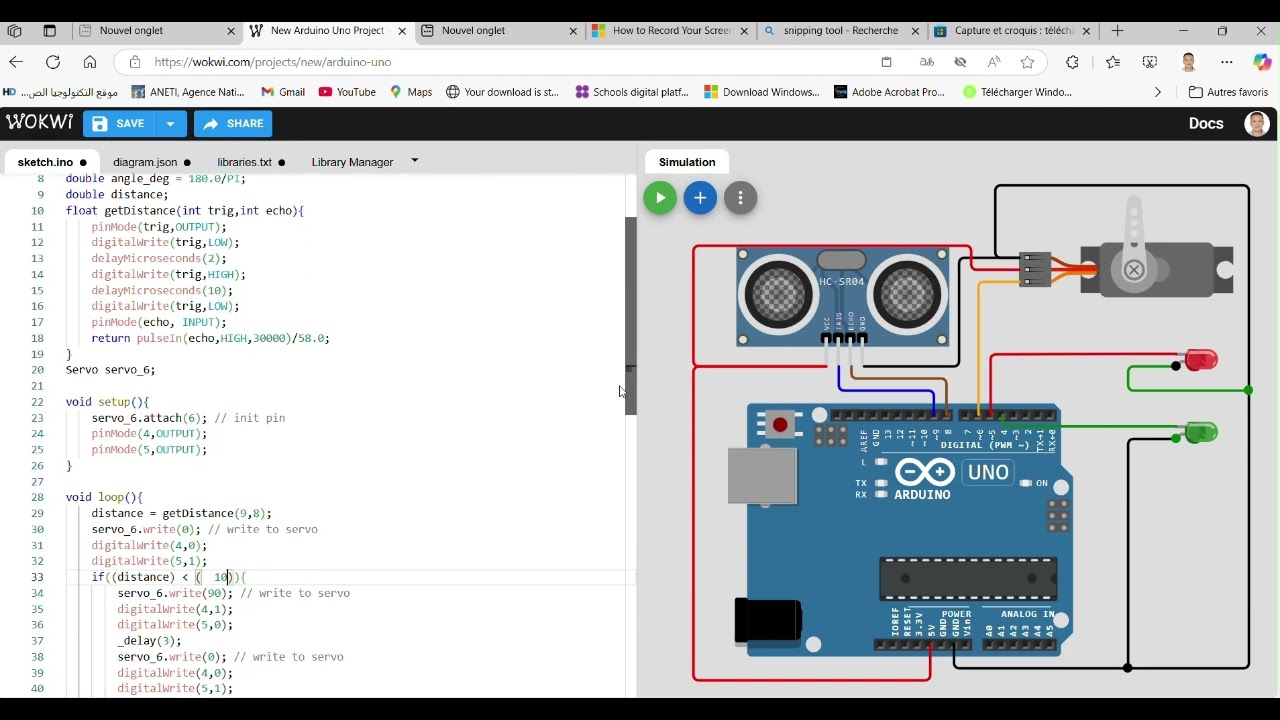
Task: Open Télécharger Windo... bookmark
Action: (x=1017, y=92)
